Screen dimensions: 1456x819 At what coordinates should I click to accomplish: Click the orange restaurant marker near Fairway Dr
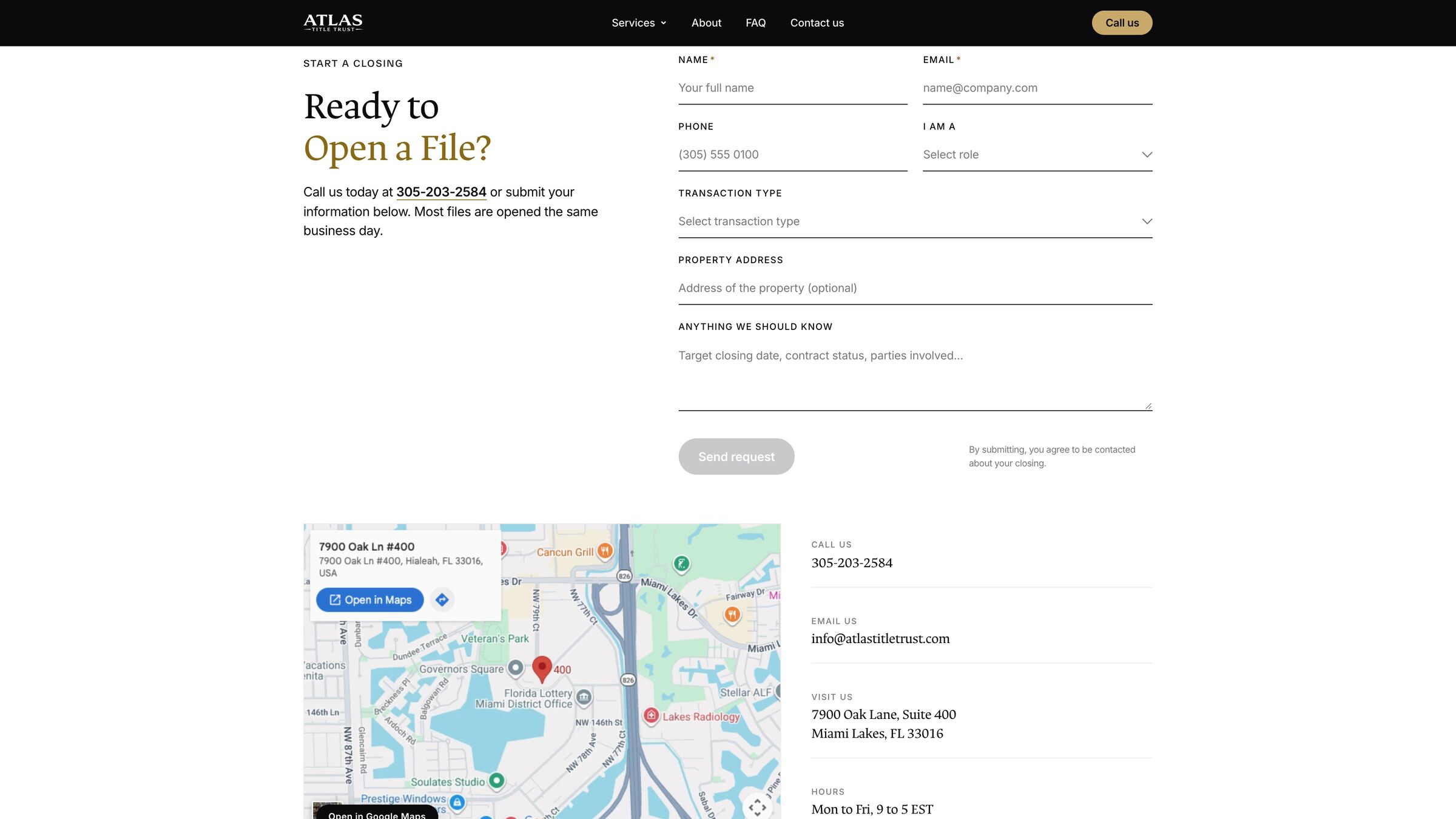pyautogui.click(x=732, y=615)
